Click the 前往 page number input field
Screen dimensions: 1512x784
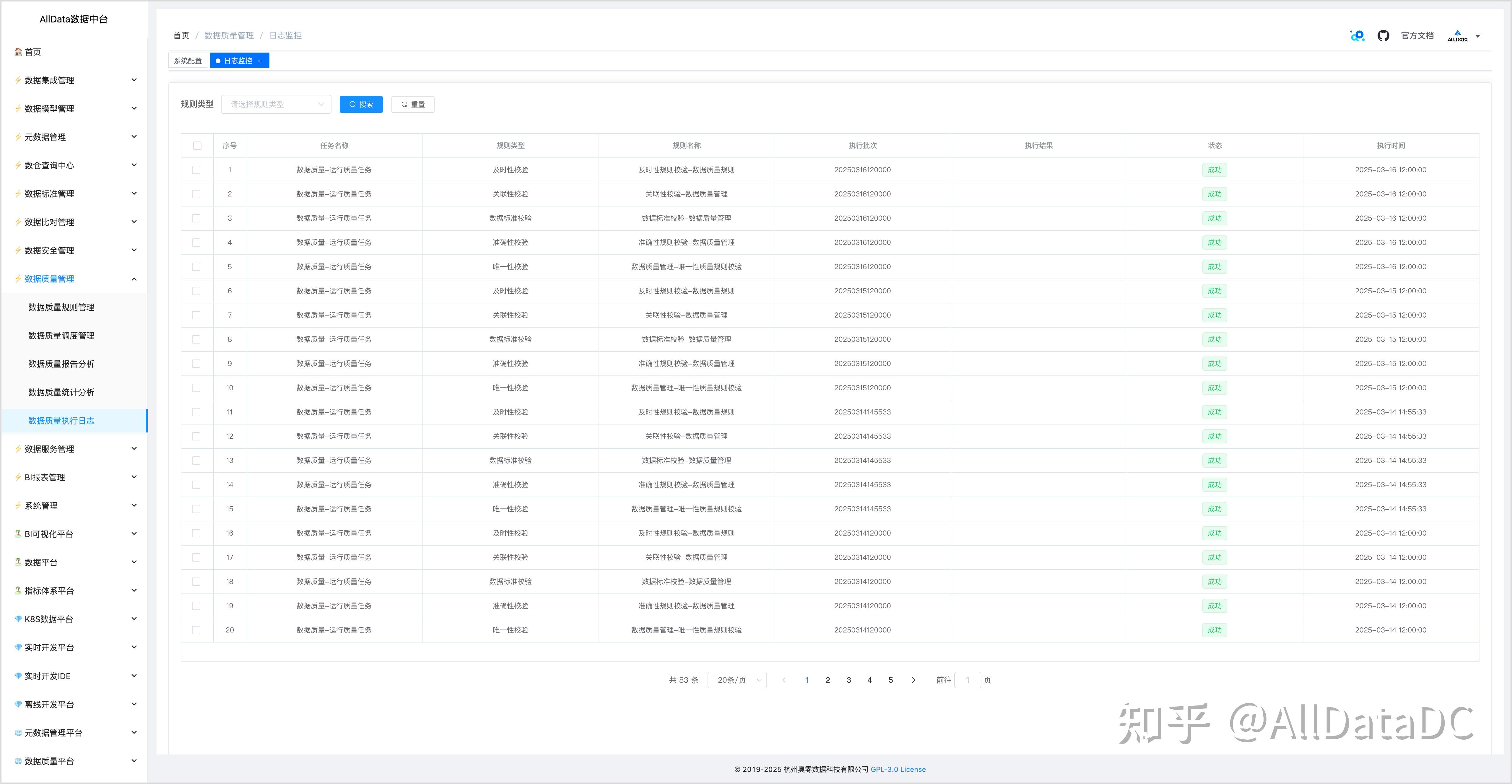tap(967, 680)
